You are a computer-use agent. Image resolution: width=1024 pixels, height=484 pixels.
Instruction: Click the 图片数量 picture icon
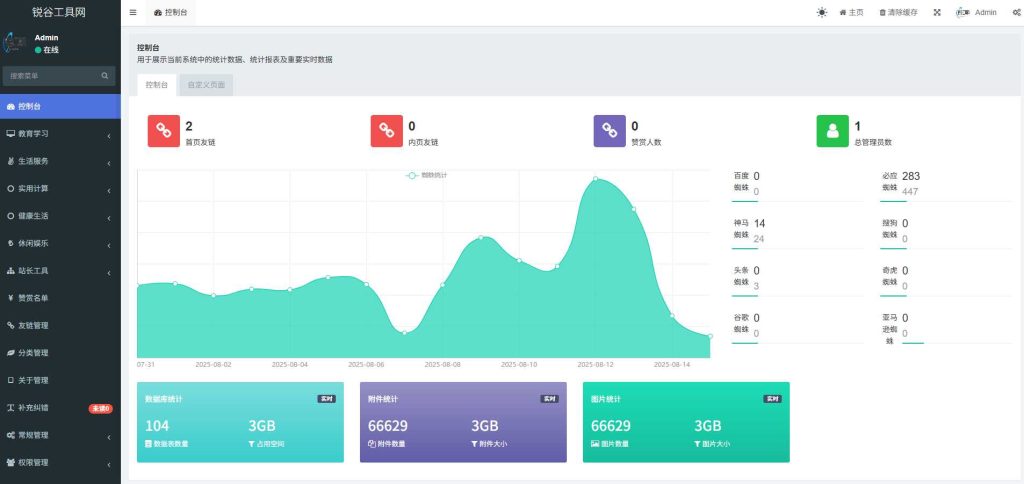[x=595, y=444]
